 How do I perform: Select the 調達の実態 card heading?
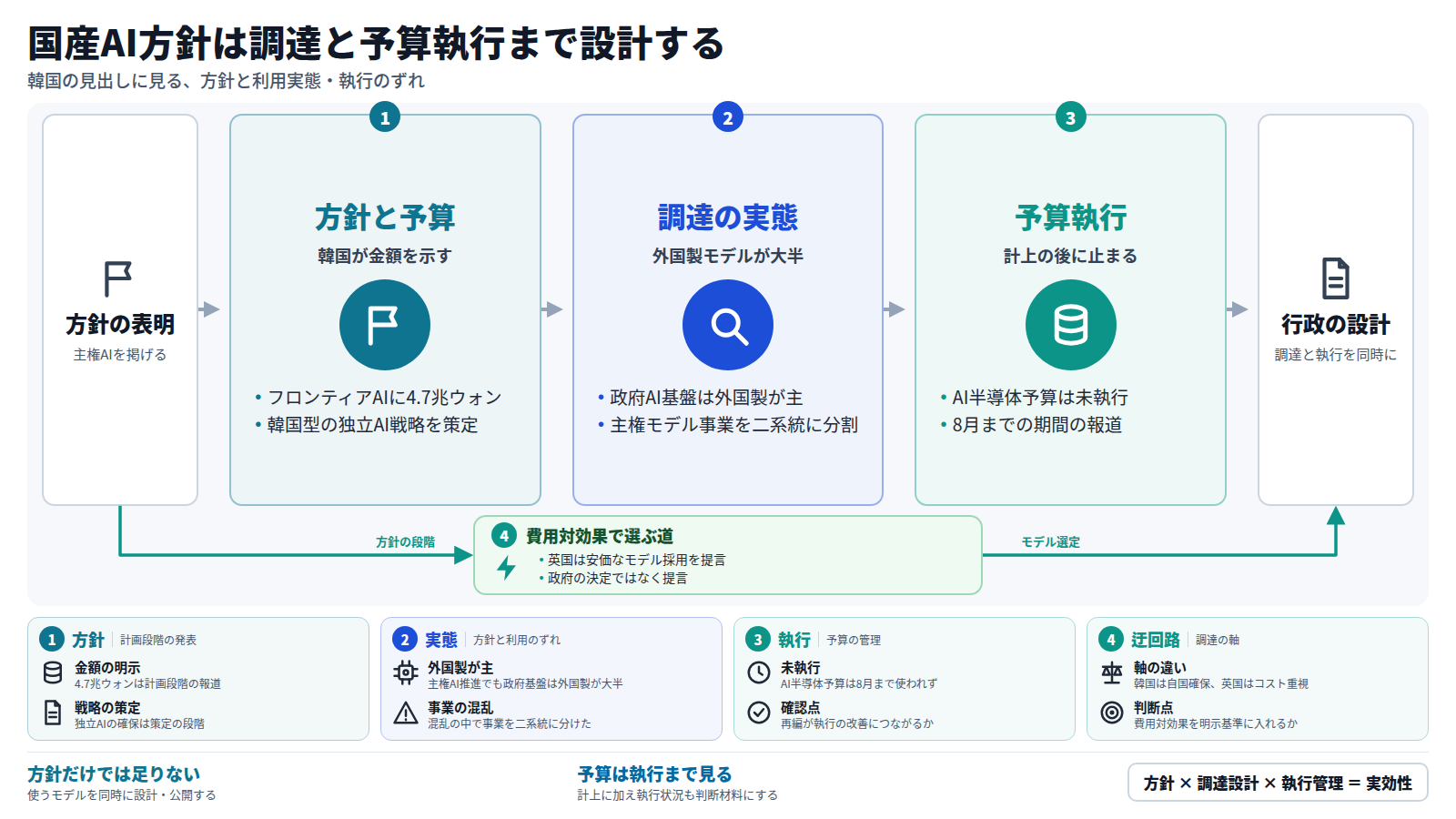(728, 217)
